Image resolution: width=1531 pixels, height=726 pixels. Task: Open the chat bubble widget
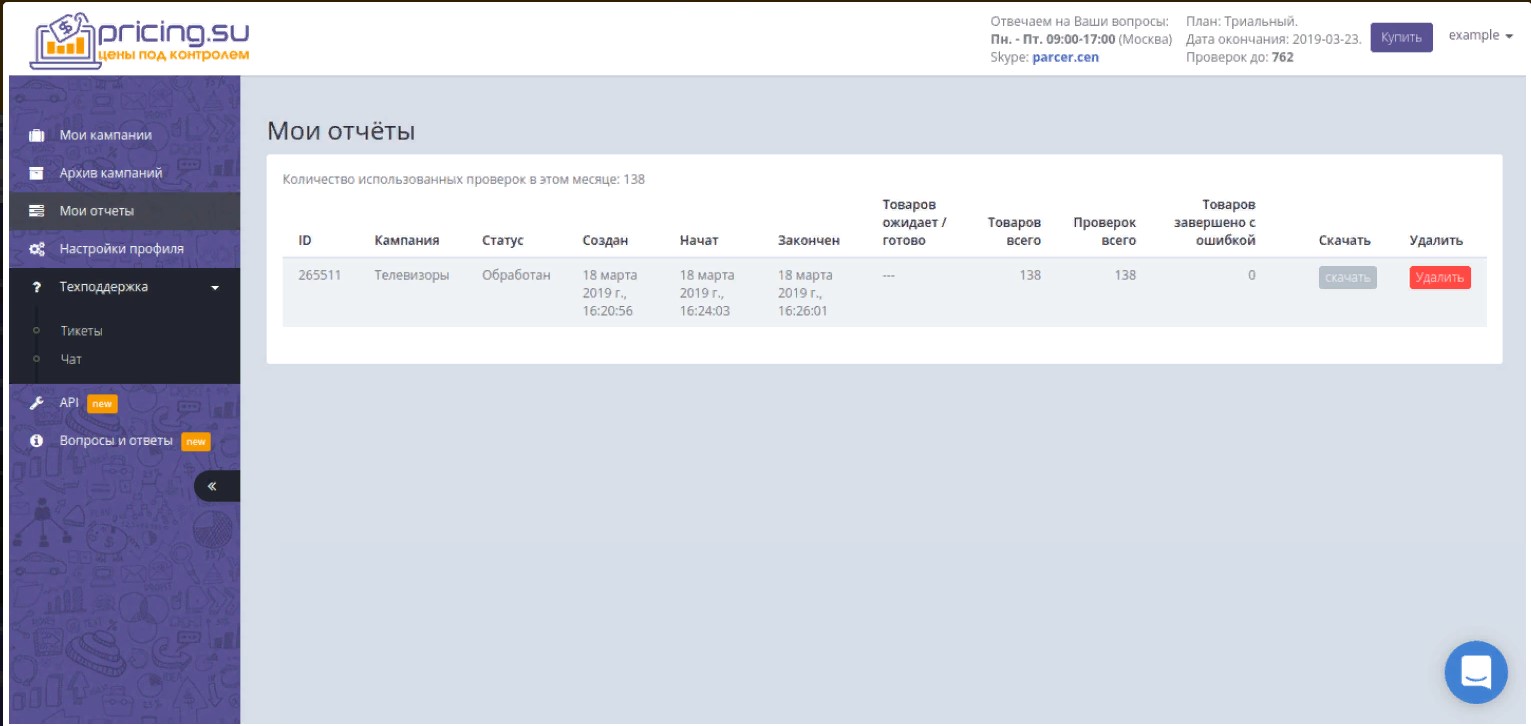(1476, 672)
